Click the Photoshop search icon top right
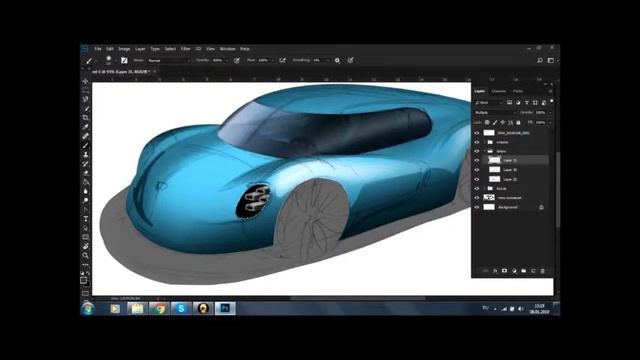 pyautogui.click(x=540, y=60)
